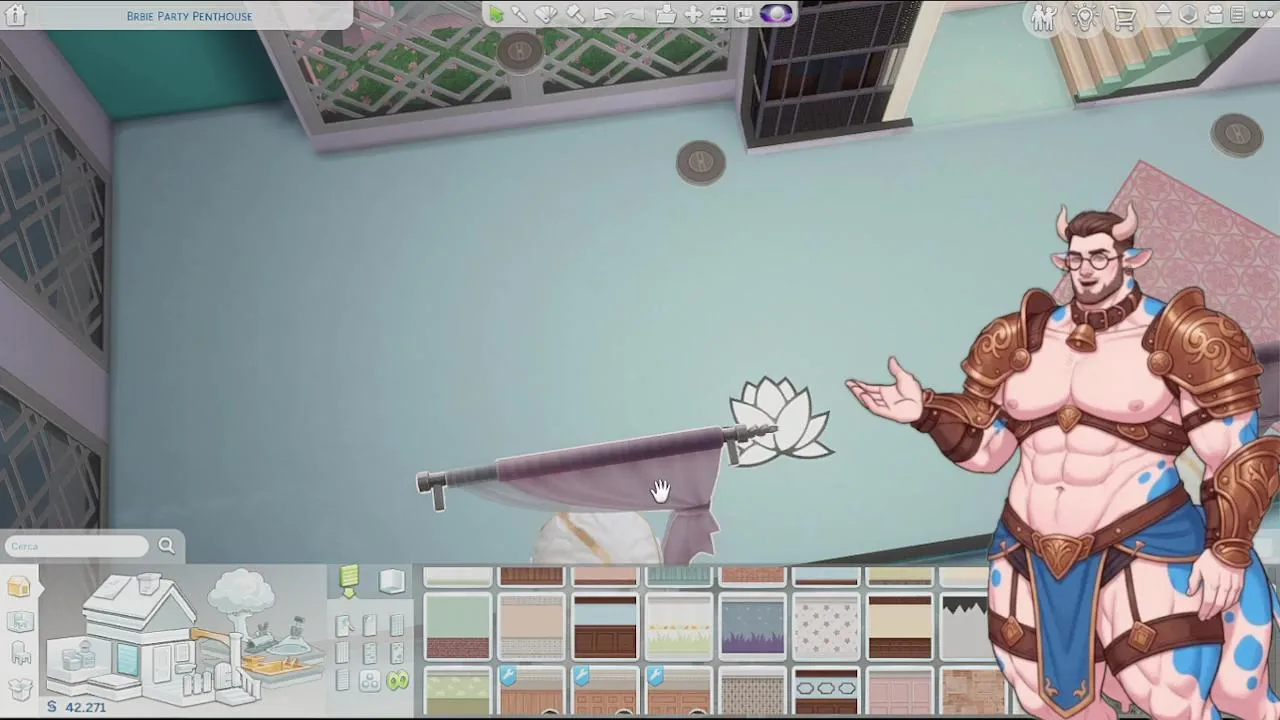Pick the blue wall with brown wainscot swatch

point(605,628)
